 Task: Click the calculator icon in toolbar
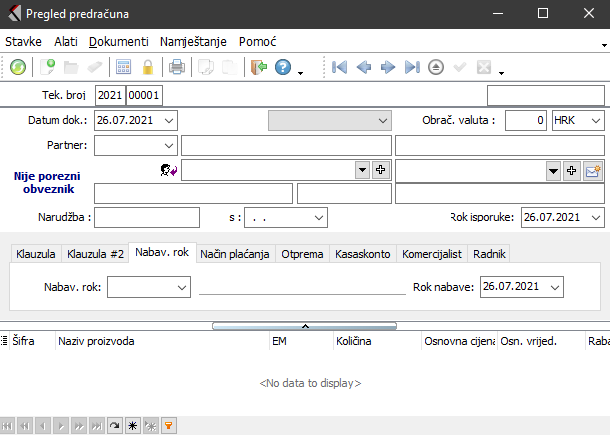click(x=124, y=68)
